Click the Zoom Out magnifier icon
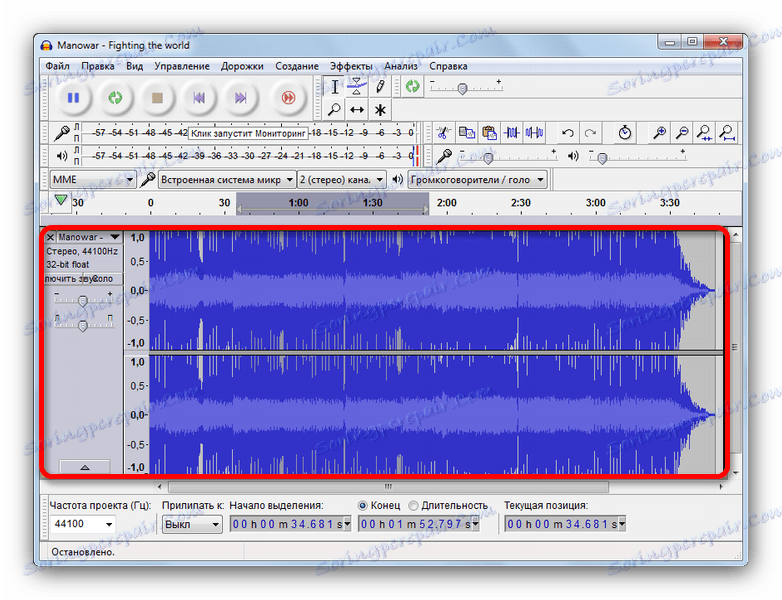The image size is (782, 600). [682, 133]
